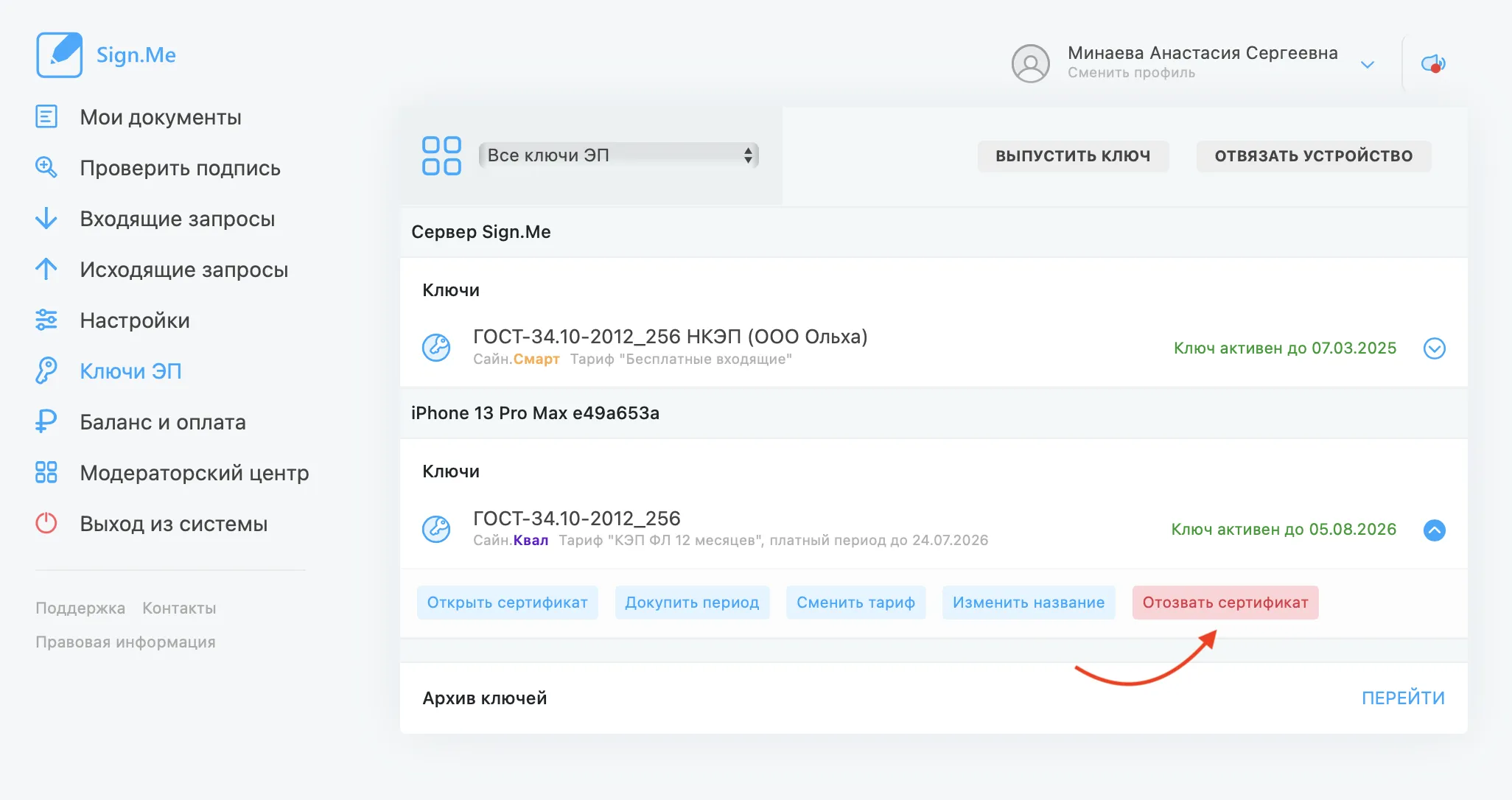This screenshot has height=800, width=1512.
Task: Click key icon for ГОСТ-34.10-2012_256 НКЭП
Action: [436, 347]
